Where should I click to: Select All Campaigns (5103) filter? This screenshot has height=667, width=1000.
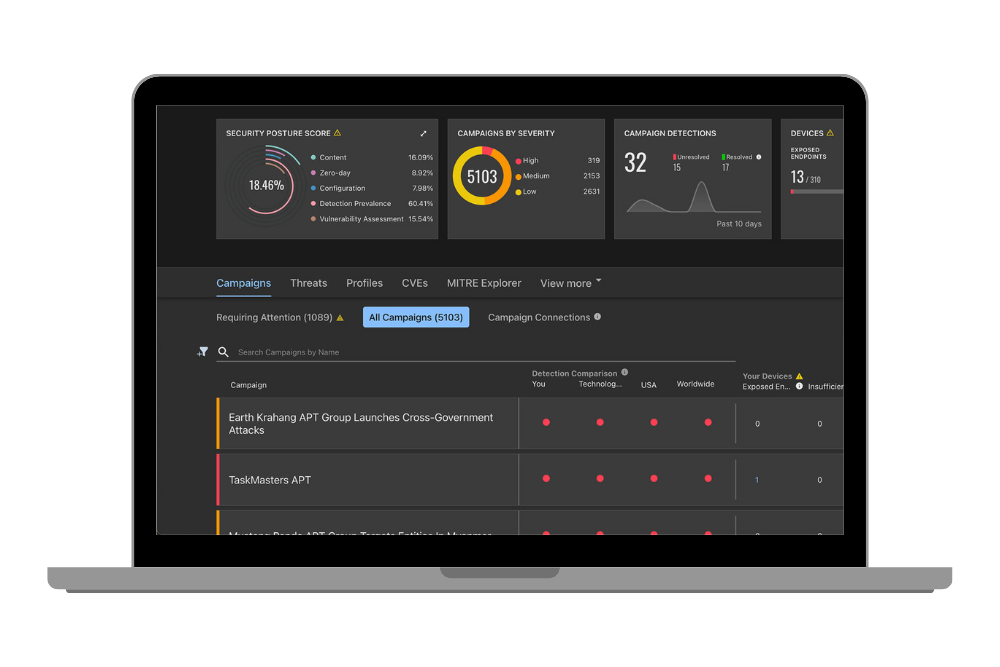pos(416,317)
